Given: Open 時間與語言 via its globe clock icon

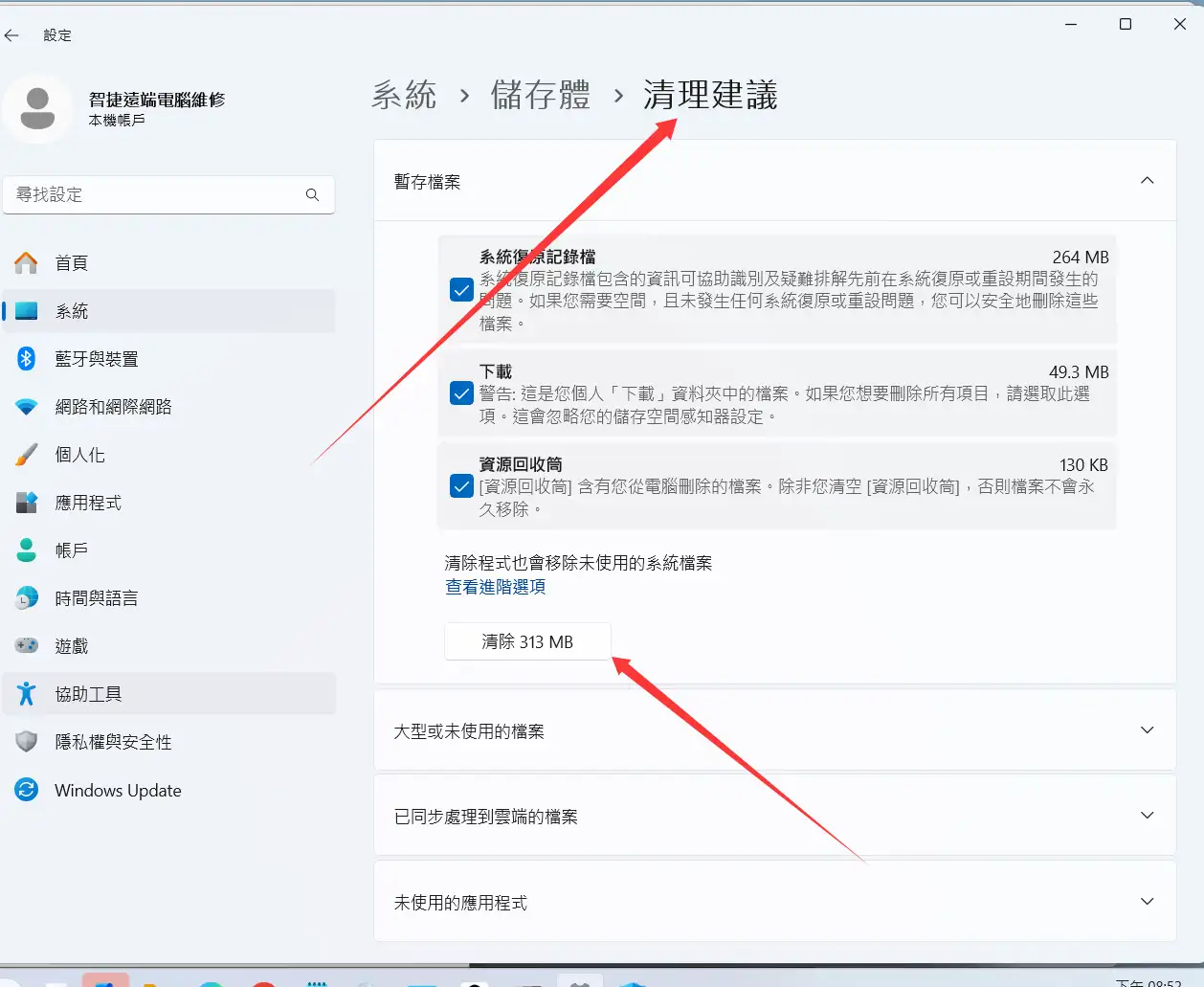Looking at the screenshot, I should [27, 598].
